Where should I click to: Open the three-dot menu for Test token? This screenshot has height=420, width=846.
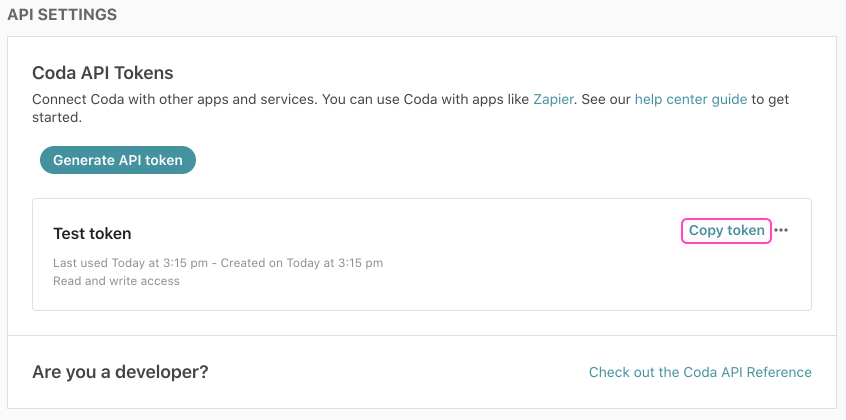tap(781, 231)
